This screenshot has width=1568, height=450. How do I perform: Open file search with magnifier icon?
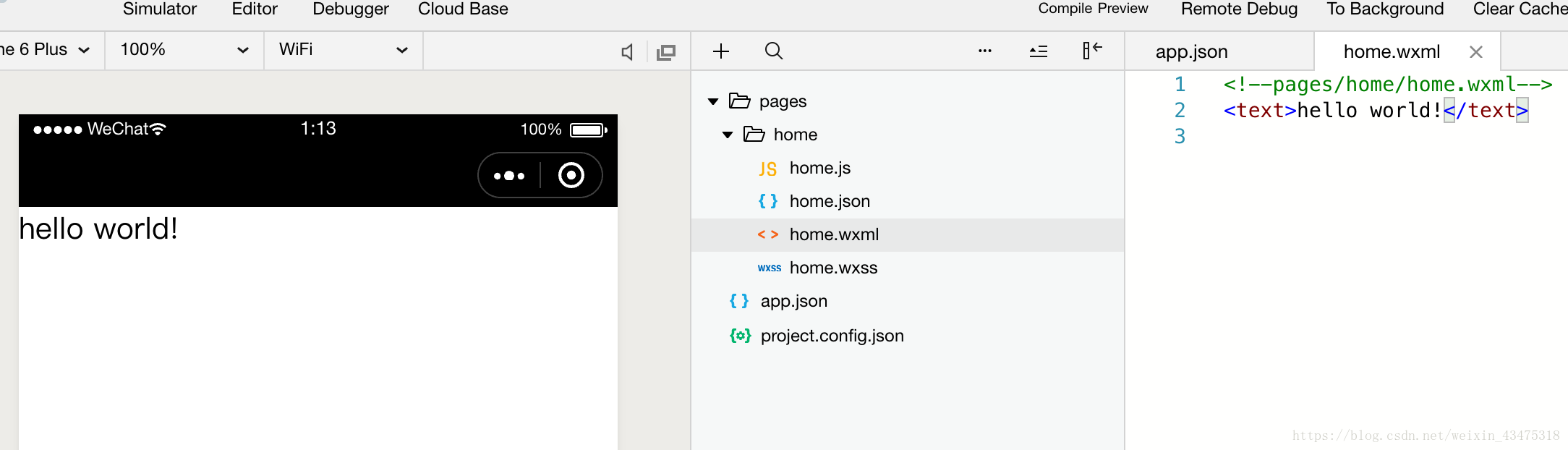774,51
